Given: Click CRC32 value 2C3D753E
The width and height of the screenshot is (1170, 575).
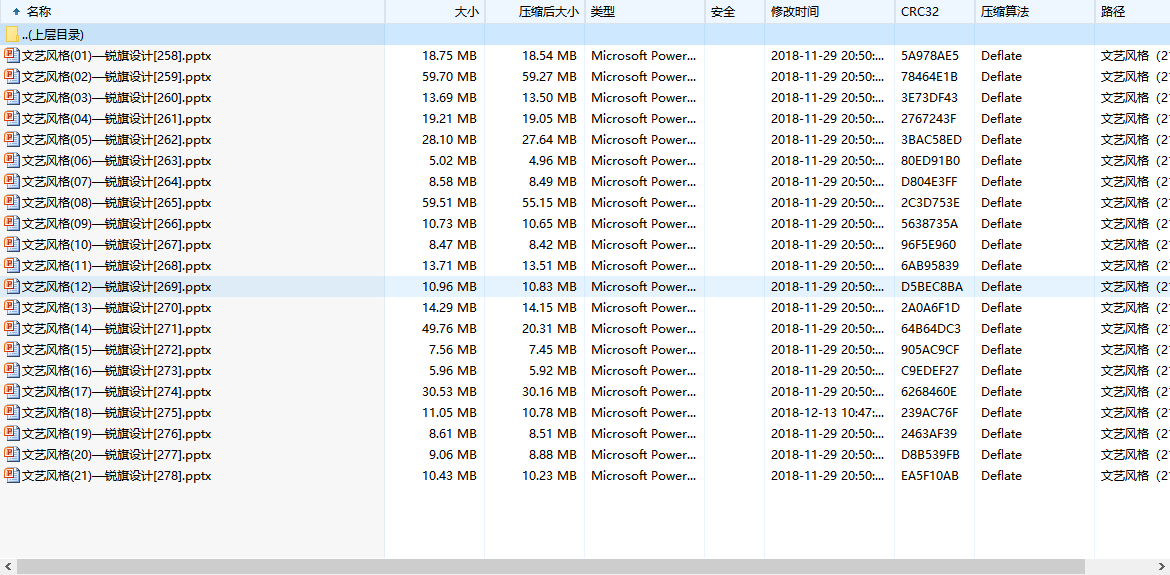Looking at the screenshot, I should click(930, 202).
